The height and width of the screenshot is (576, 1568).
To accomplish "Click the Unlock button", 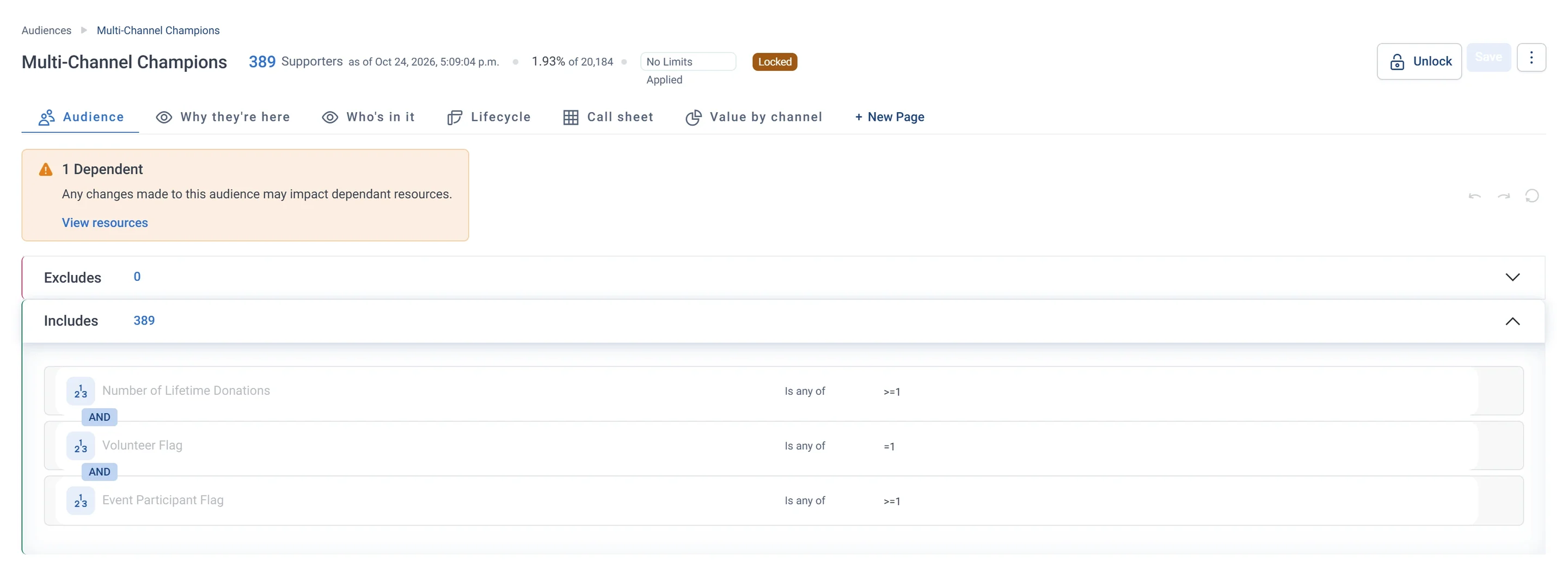I will click(x=1419, y=62).
